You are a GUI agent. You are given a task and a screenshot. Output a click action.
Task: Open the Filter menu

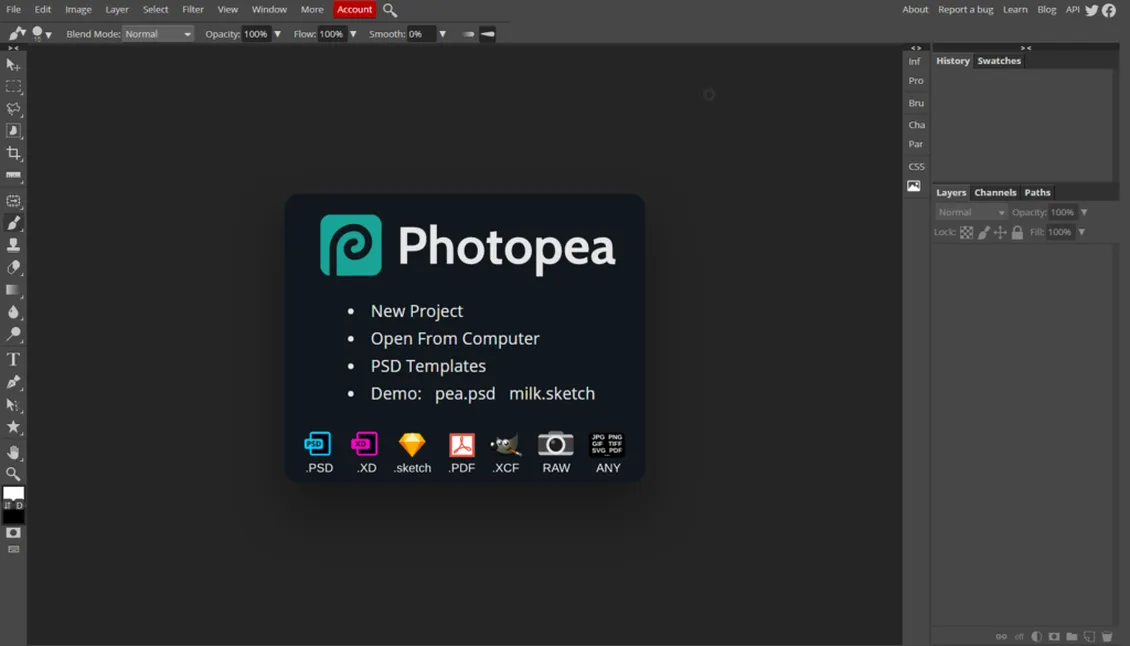pyautogui.click(x=192, y=9)
